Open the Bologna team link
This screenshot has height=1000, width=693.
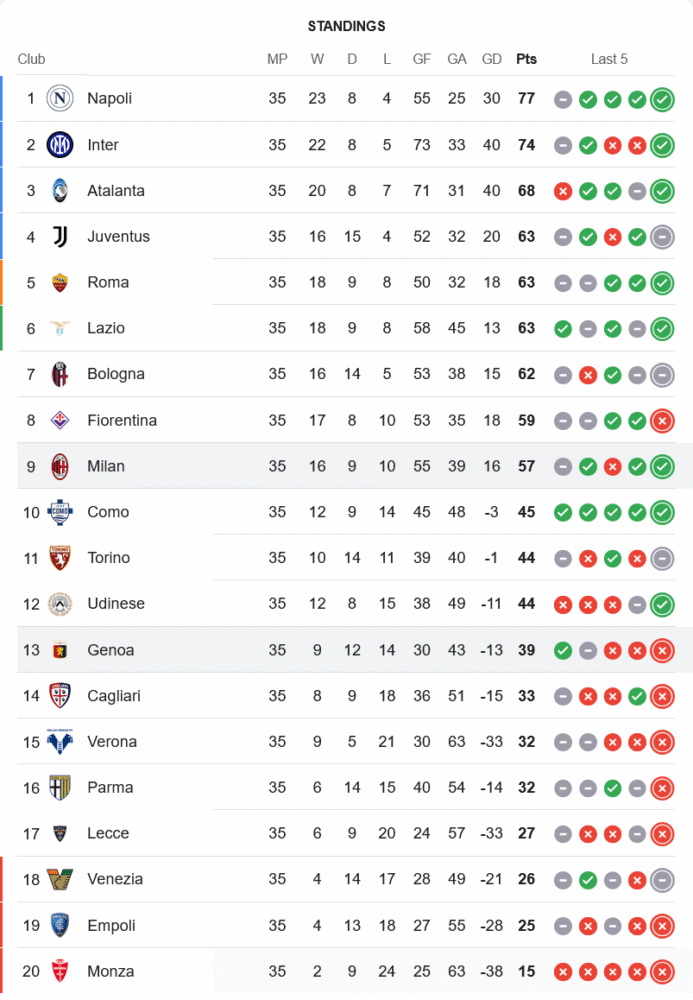(x=116, y=374)
